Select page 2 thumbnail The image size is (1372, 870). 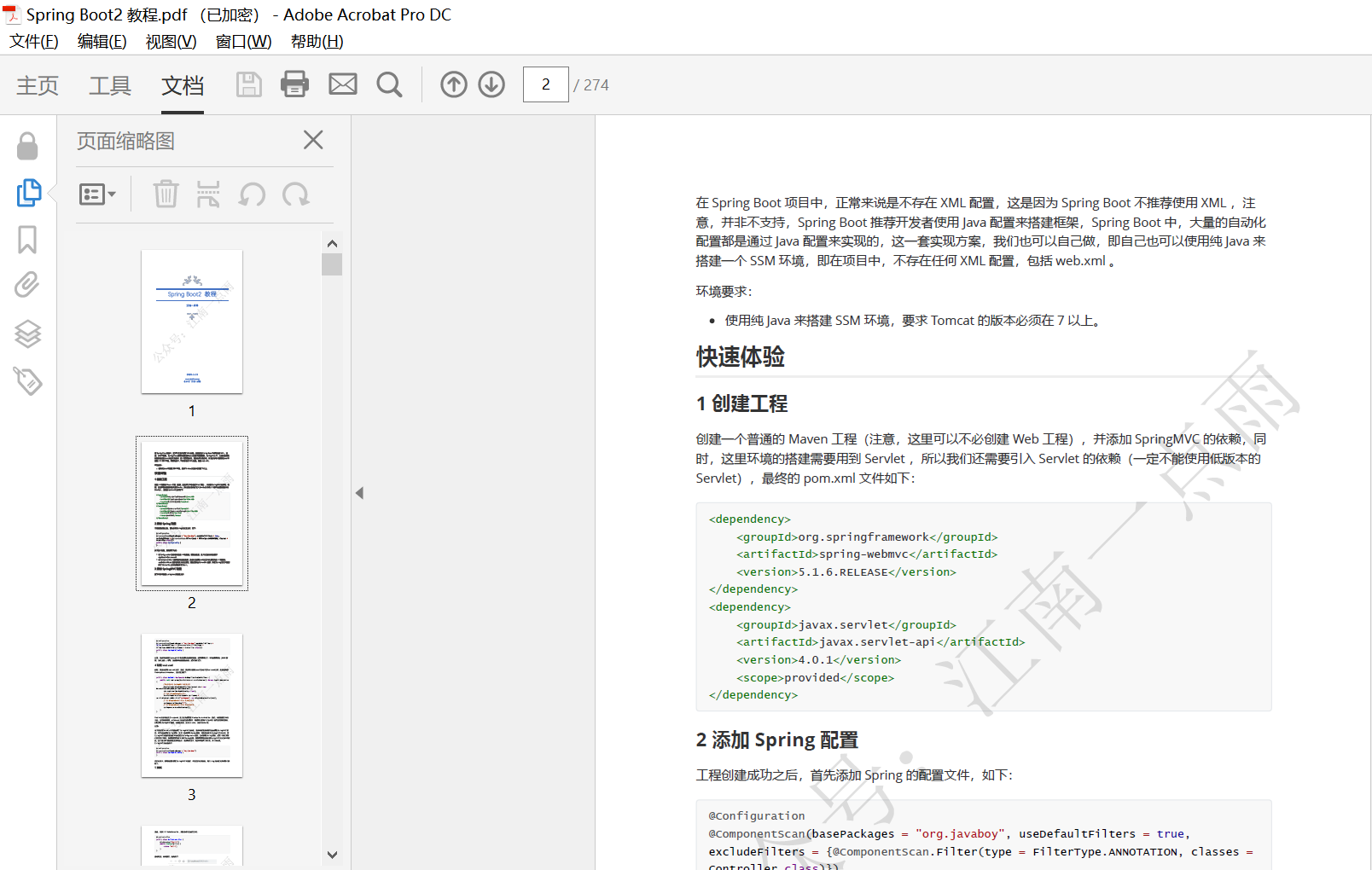[192, 513]
